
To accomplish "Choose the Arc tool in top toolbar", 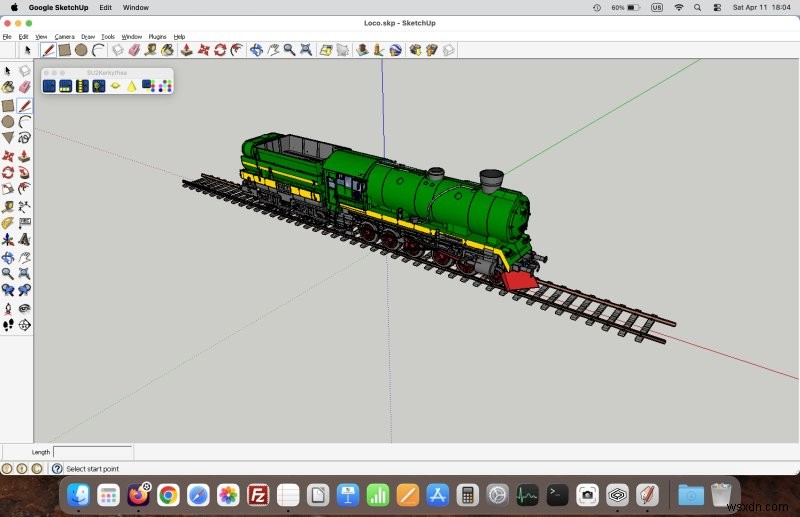I will tap(98, 50).
